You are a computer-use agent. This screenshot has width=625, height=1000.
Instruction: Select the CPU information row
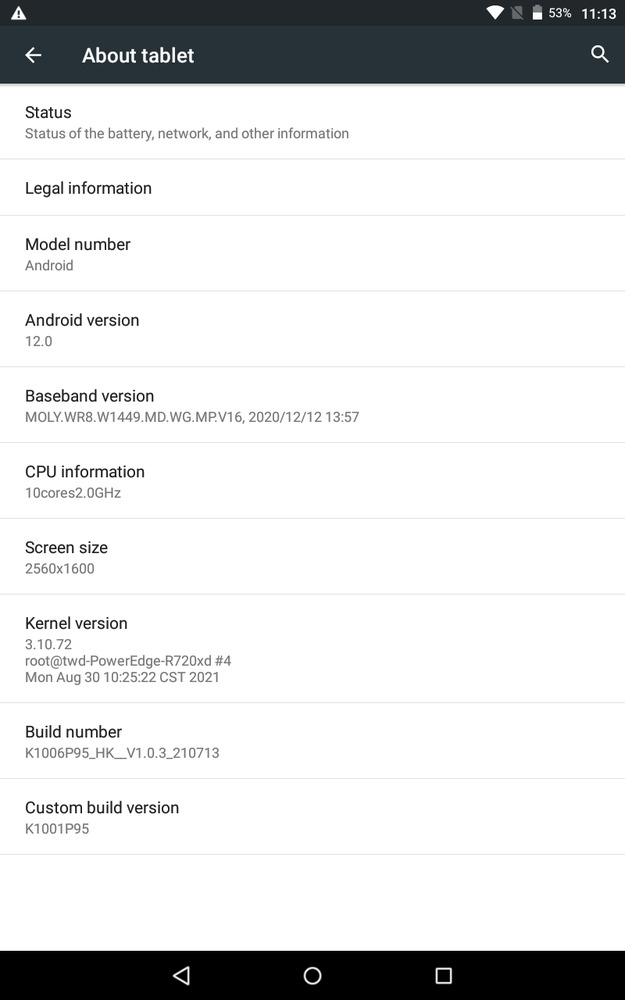click(x=312, y=481)
